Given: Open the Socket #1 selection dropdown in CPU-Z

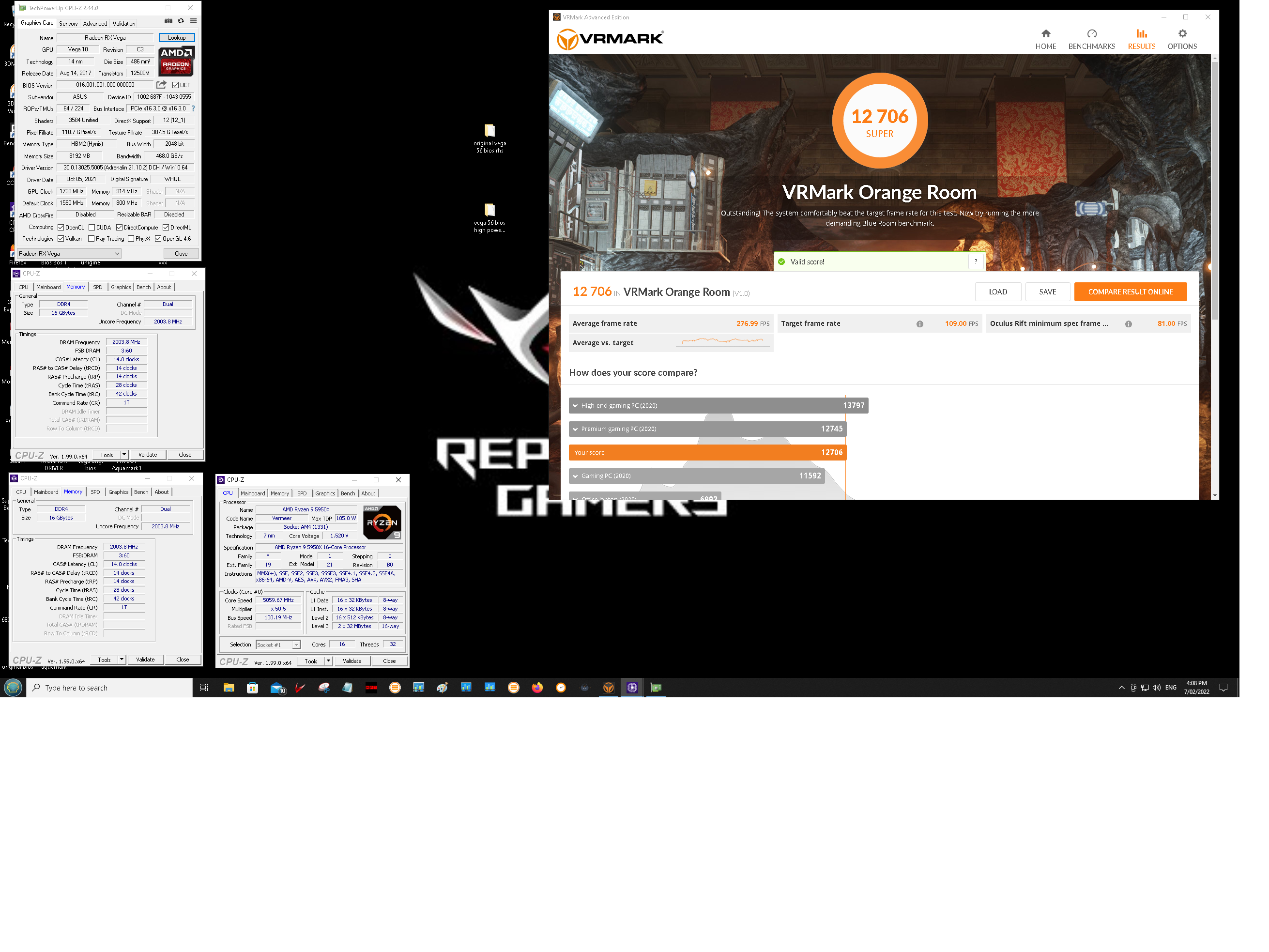Looking at the screenshot, I should (277, 645).
